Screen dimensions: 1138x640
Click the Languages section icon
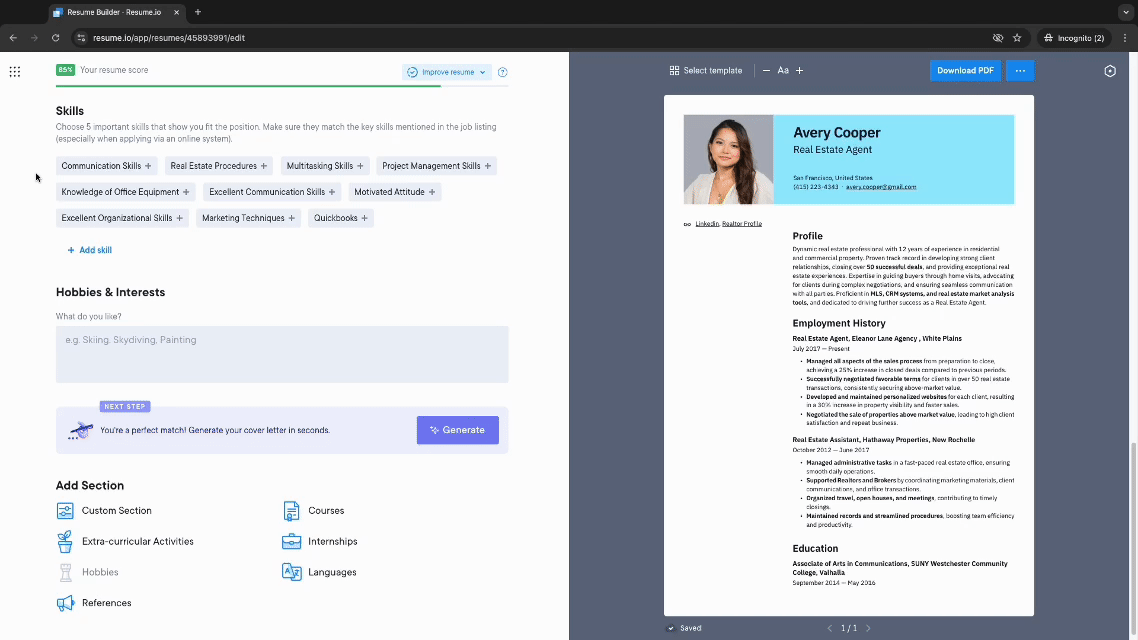pos(290,572)
